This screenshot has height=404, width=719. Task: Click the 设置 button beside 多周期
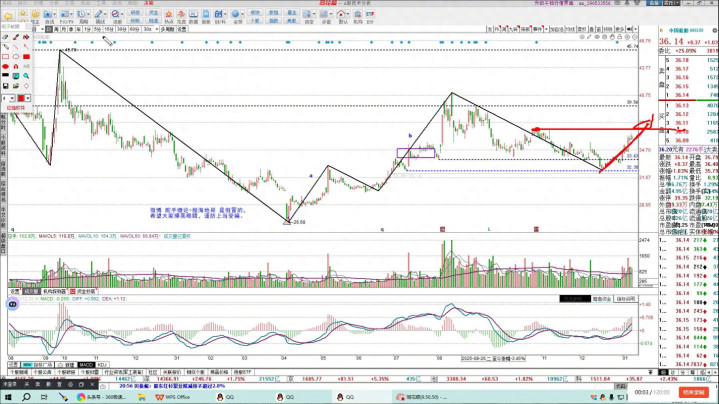pyautogui.click(x=182, y=29)
